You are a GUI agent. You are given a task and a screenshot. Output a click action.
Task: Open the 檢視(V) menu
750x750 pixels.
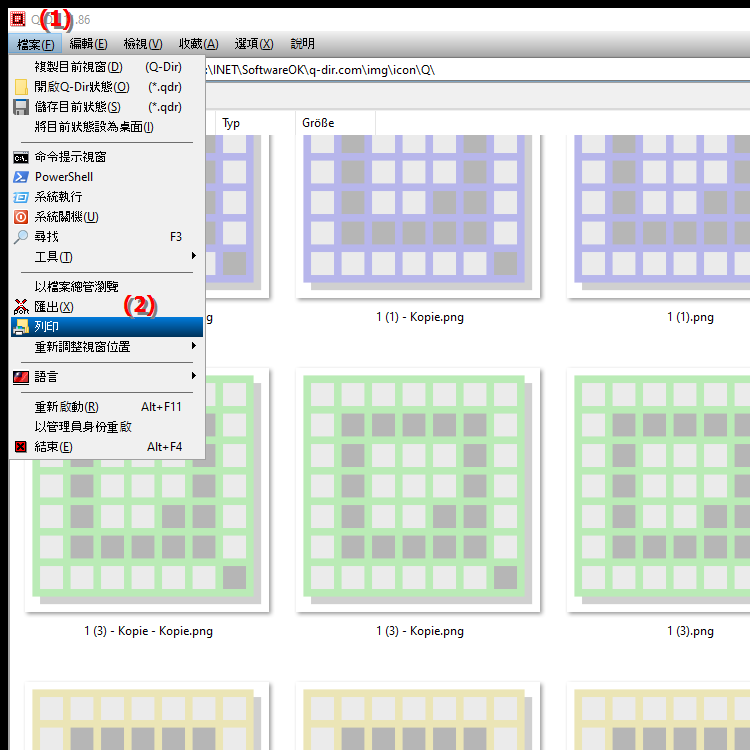tap(143, 44)
